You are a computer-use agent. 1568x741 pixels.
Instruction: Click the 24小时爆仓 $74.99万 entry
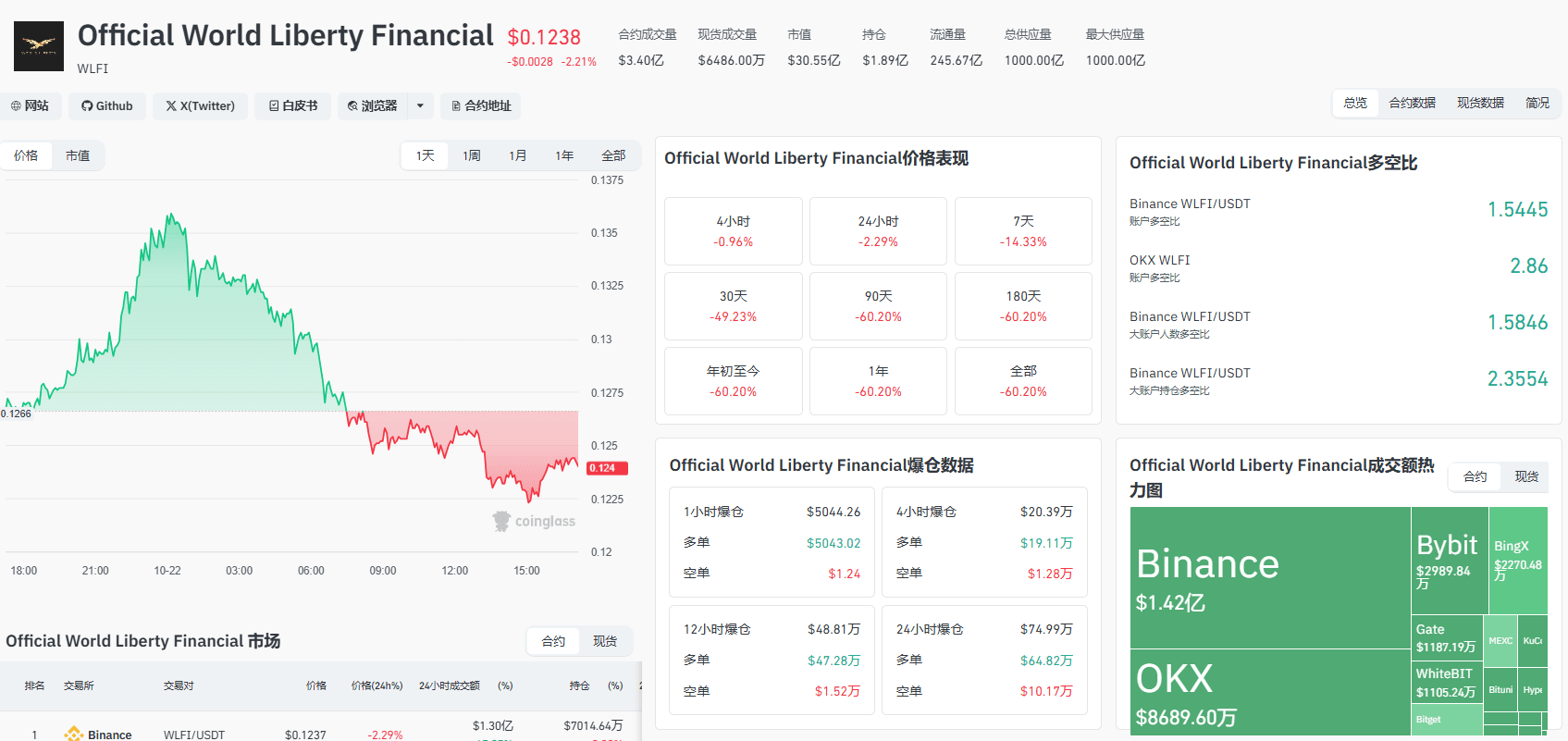[x=984, y=629]
